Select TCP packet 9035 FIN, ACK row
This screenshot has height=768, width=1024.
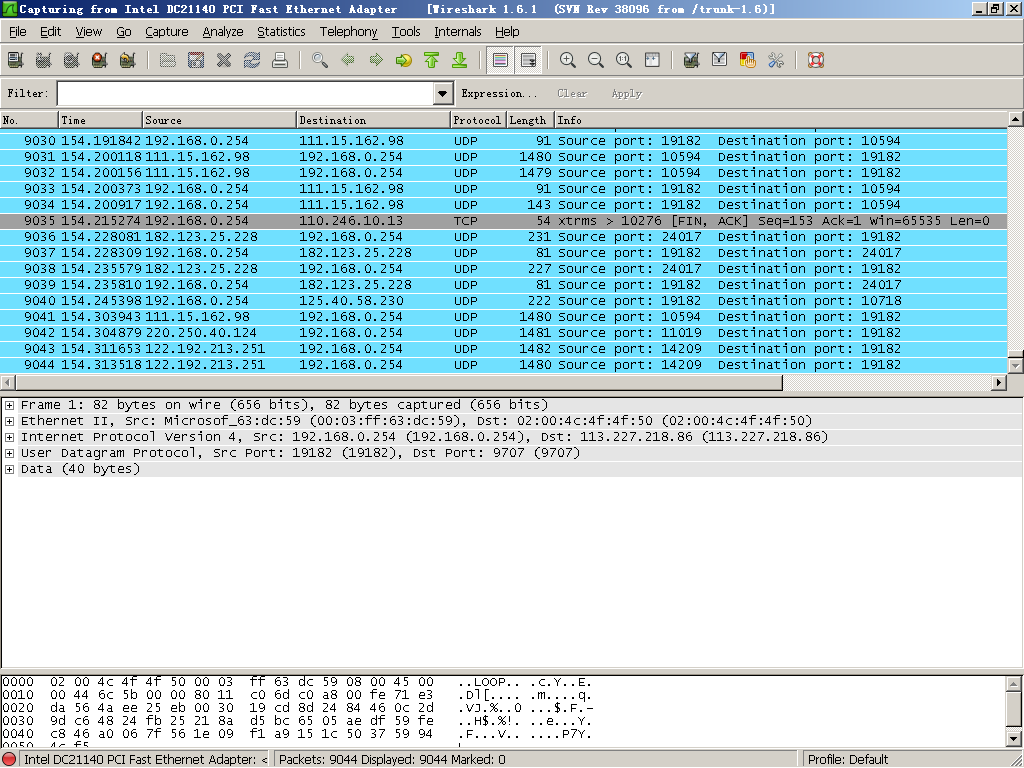click(504, 221)
